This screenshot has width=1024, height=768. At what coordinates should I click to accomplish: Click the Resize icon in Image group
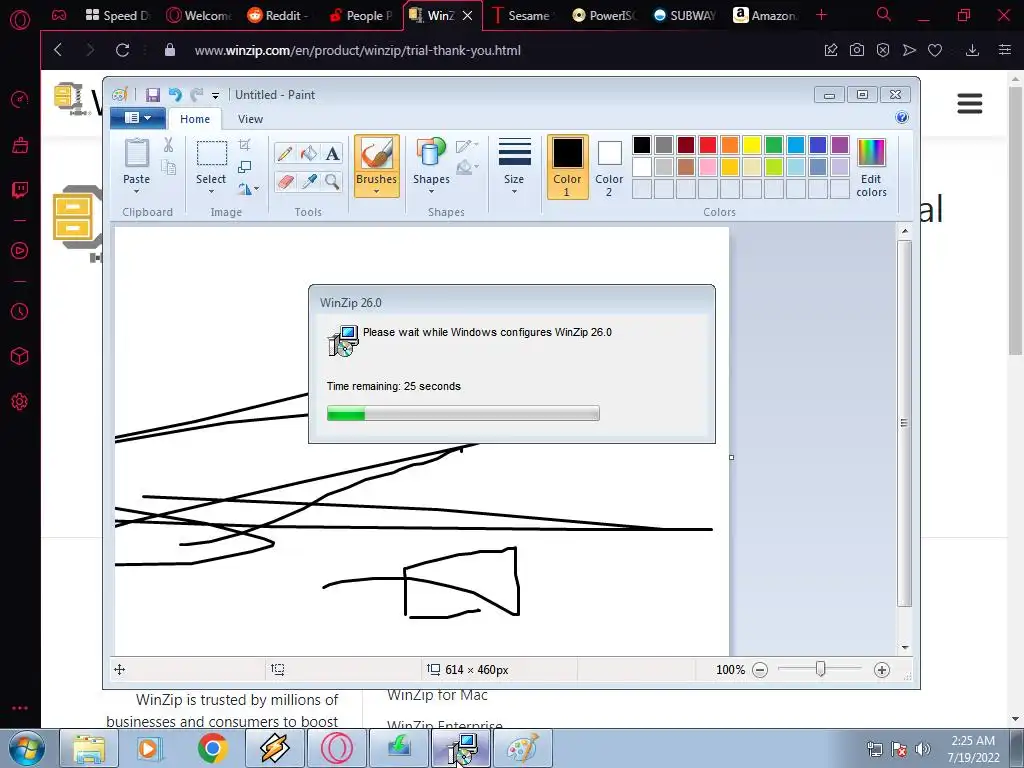(244, 167)
